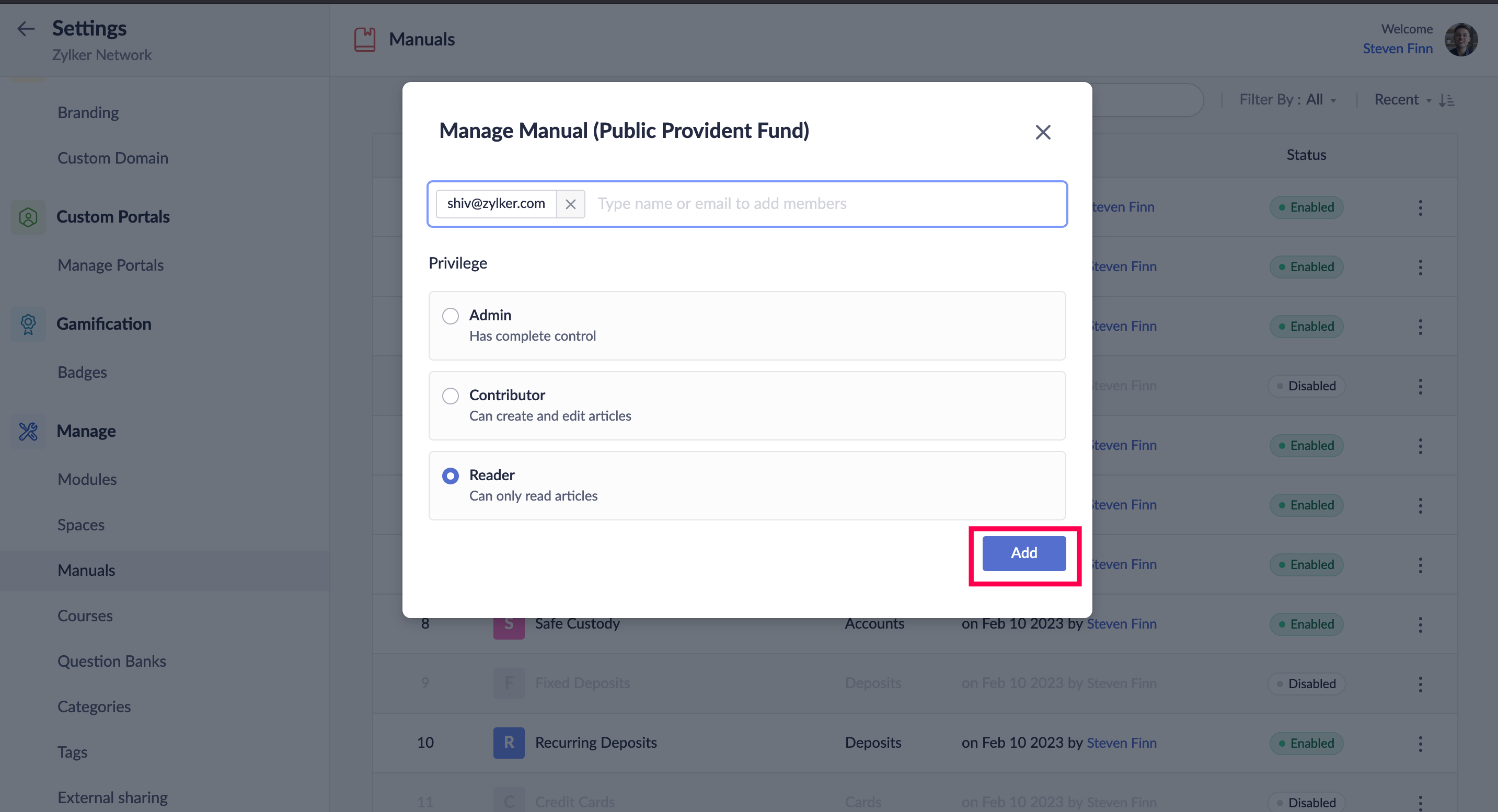Open Spaces in sidebar
This screenshot has width=1498, height=812.
point(81,525)
